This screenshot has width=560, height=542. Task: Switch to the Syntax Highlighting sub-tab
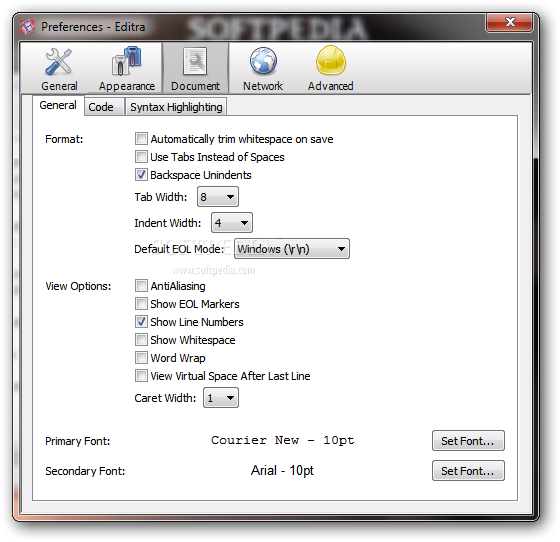click(176, 107)
